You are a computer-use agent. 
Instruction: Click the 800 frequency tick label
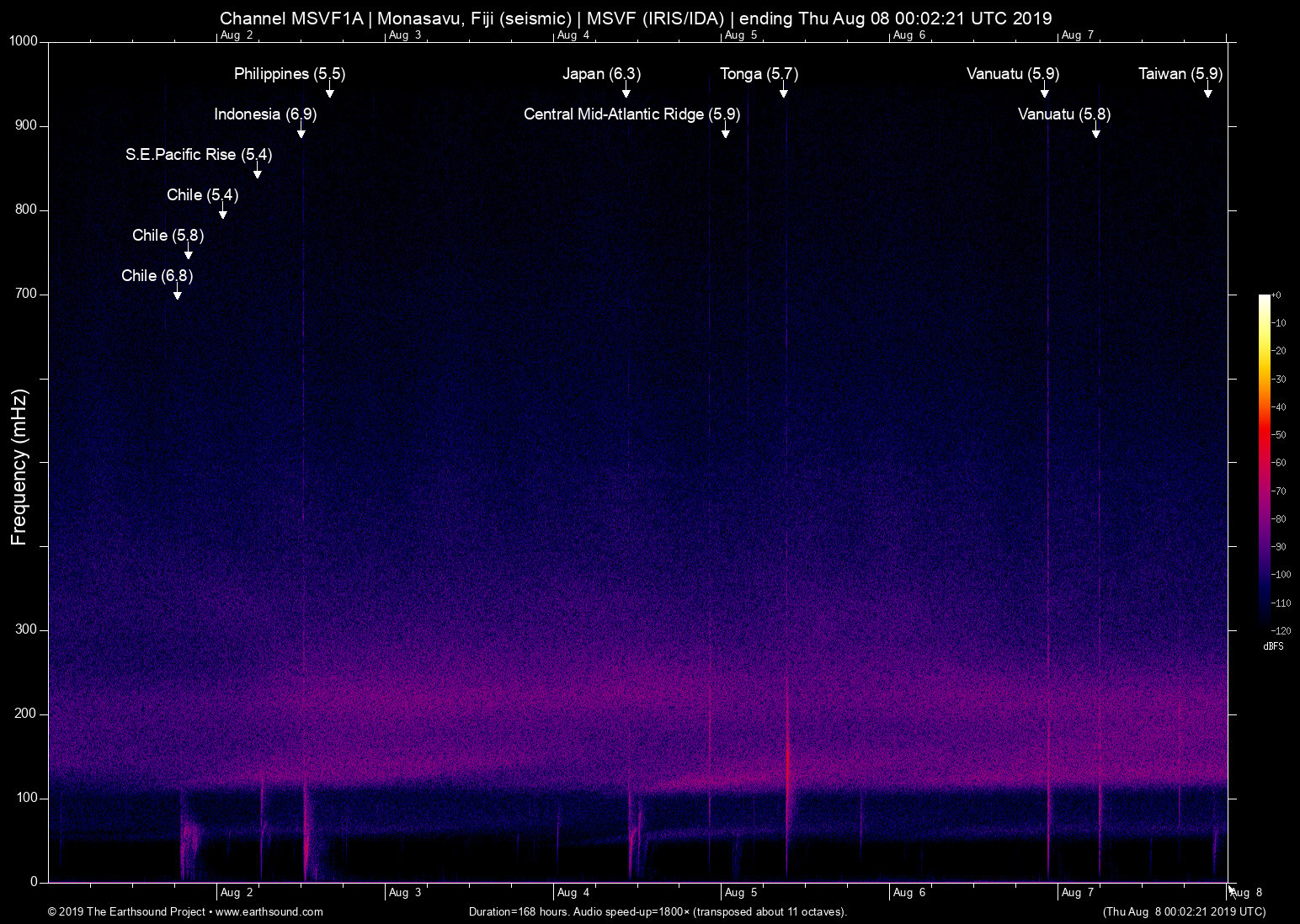[x=26, y=210]
